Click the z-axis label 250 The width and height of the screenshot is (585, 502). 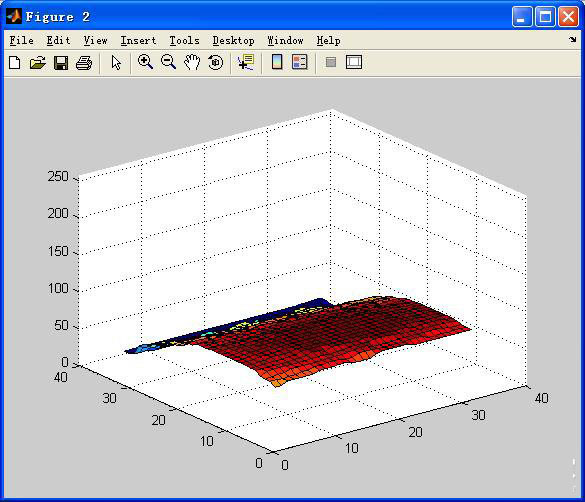58,176
